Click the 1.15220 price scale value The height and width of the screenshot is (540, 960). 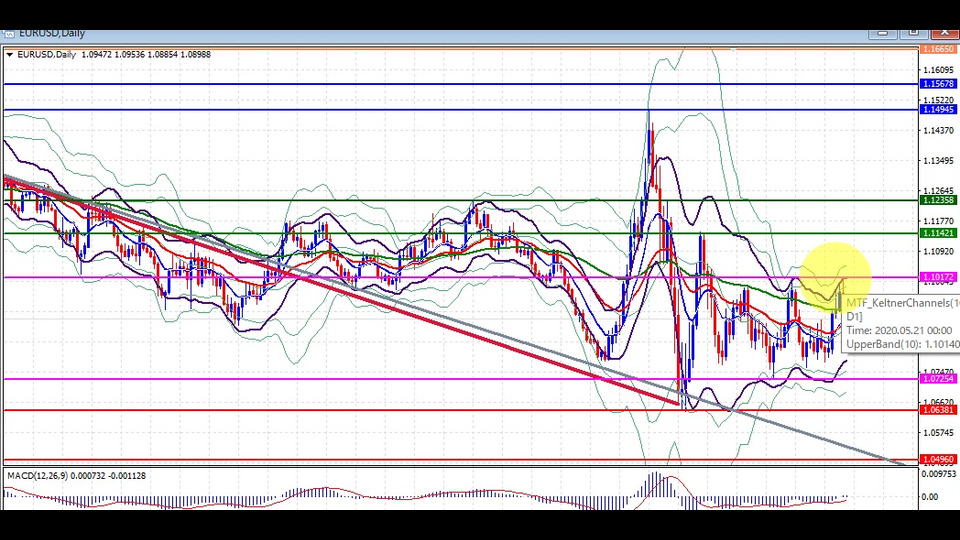pyautogui.click(x=938, y=100)
